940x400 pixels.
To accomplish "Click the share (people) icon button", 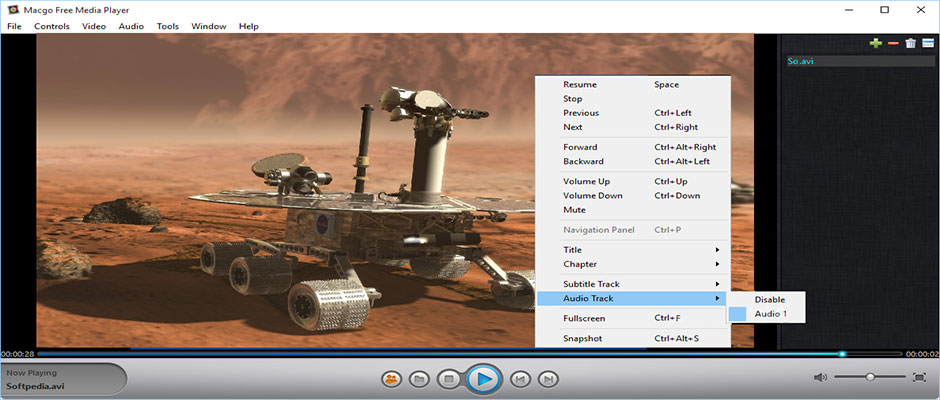I will pos(391,379).
